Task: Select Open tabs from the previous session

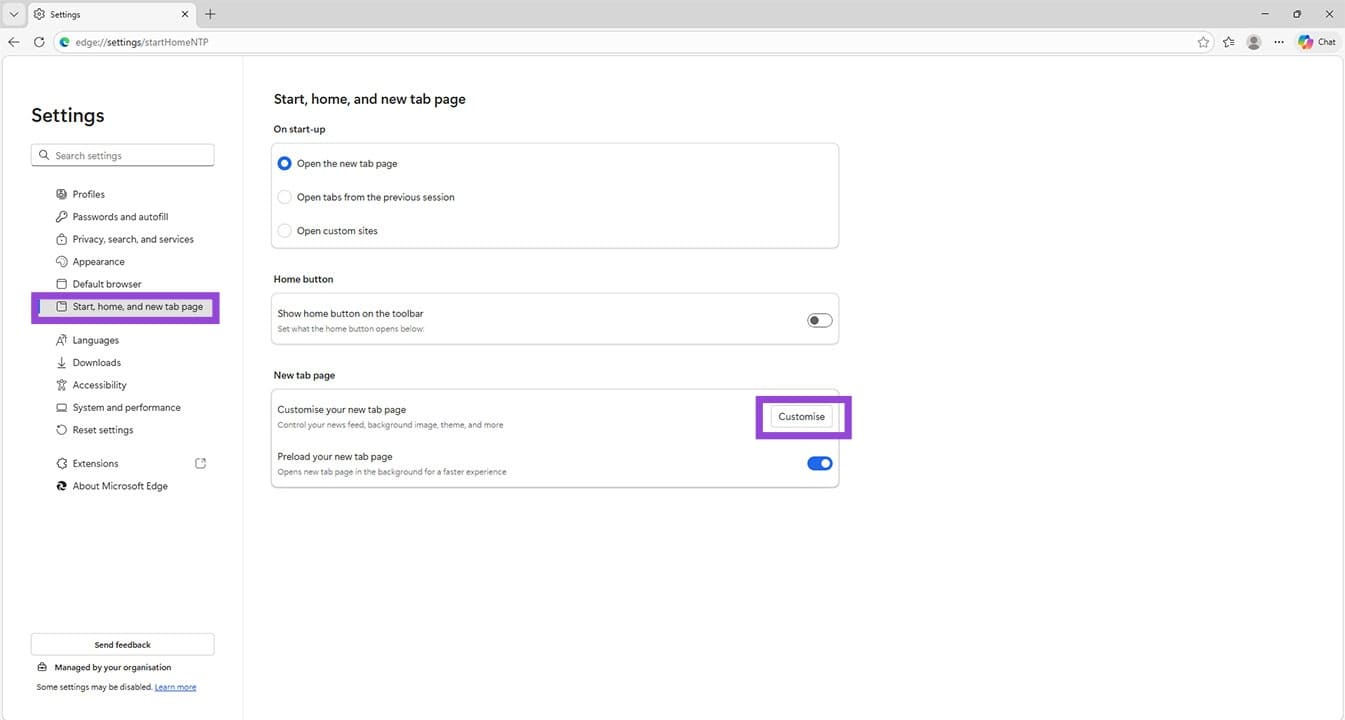Action: click(284, 196)
